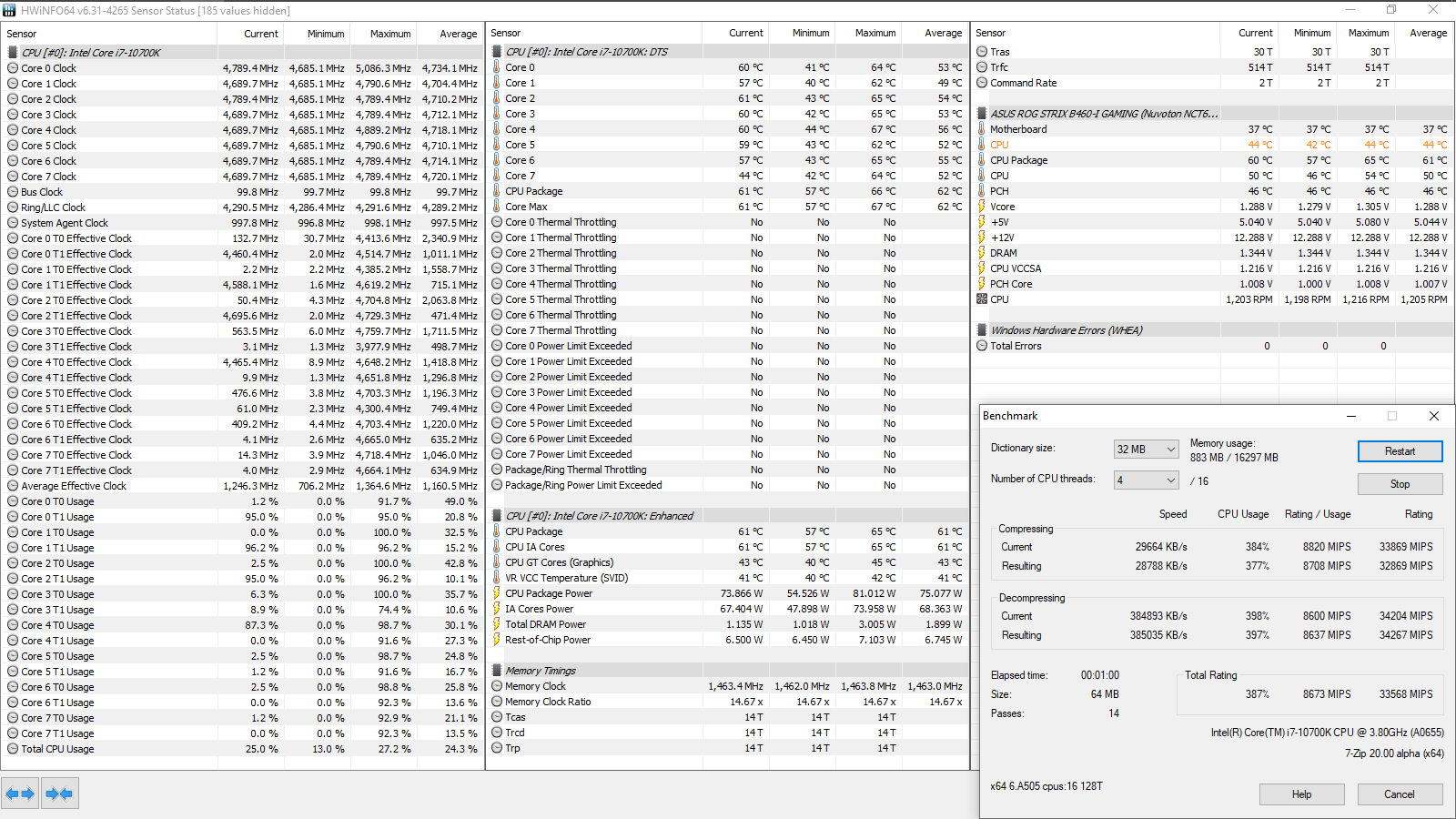Click lightning icon beside +12V
This screenshot has width=1456, height=819.
[982, 238]
